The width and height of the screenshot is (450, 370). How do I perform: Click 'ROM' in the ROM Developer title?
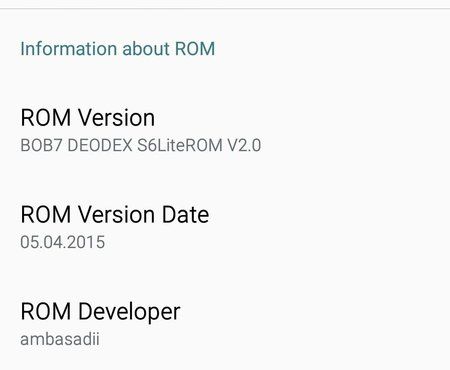pyautogui.click(x=46, y=311)
